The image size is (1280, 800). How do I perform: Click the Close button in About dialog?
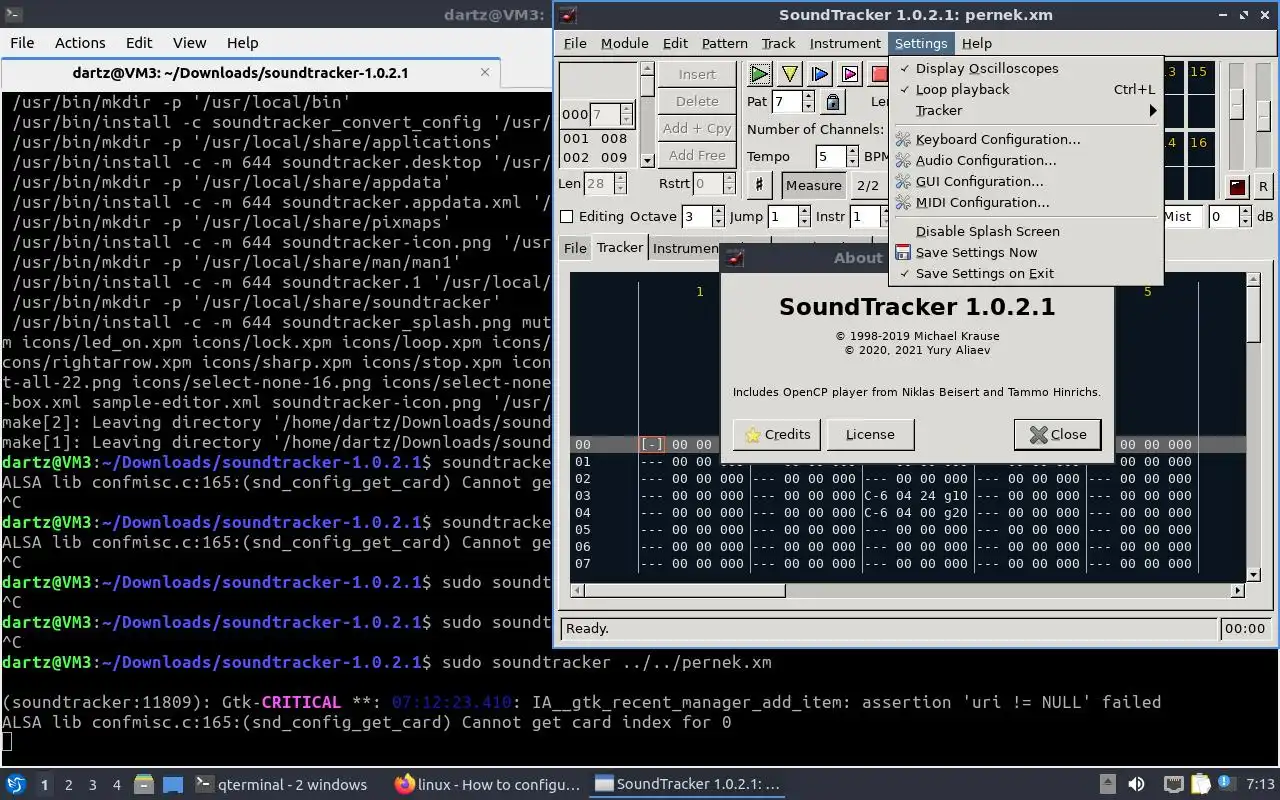1057,434
